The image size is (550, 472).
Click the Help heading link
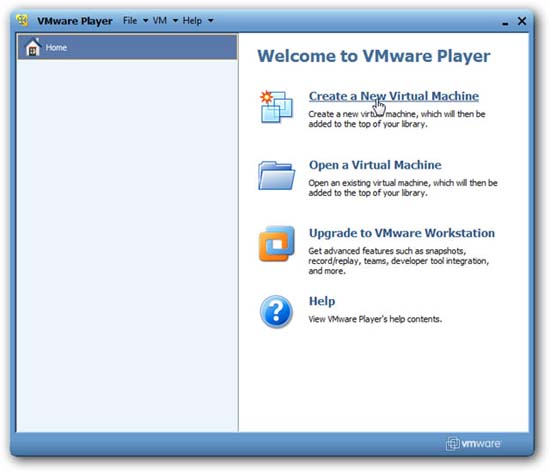(x=322, y=301)
